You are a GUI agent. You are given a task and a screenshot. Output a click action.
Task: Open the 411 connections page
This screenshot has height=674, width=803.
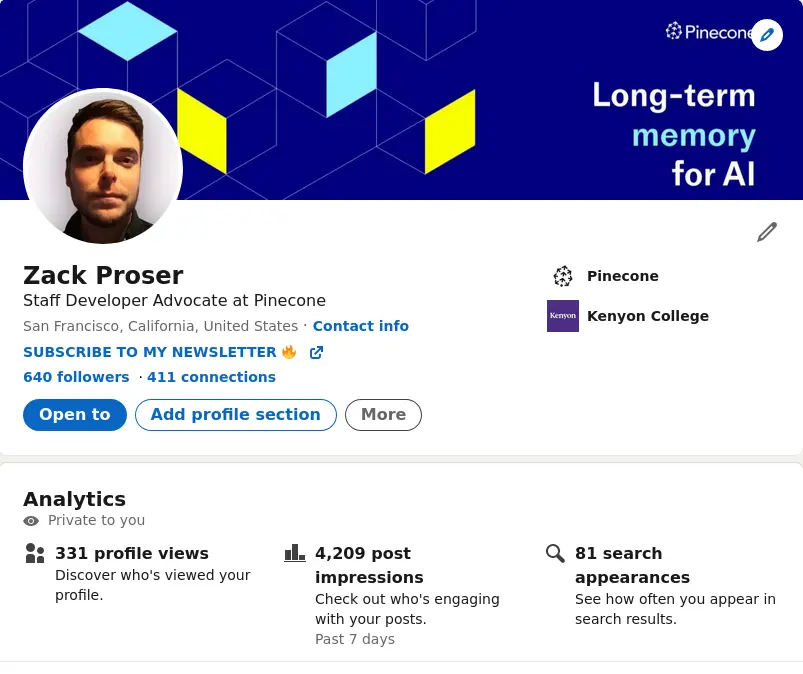211,377
